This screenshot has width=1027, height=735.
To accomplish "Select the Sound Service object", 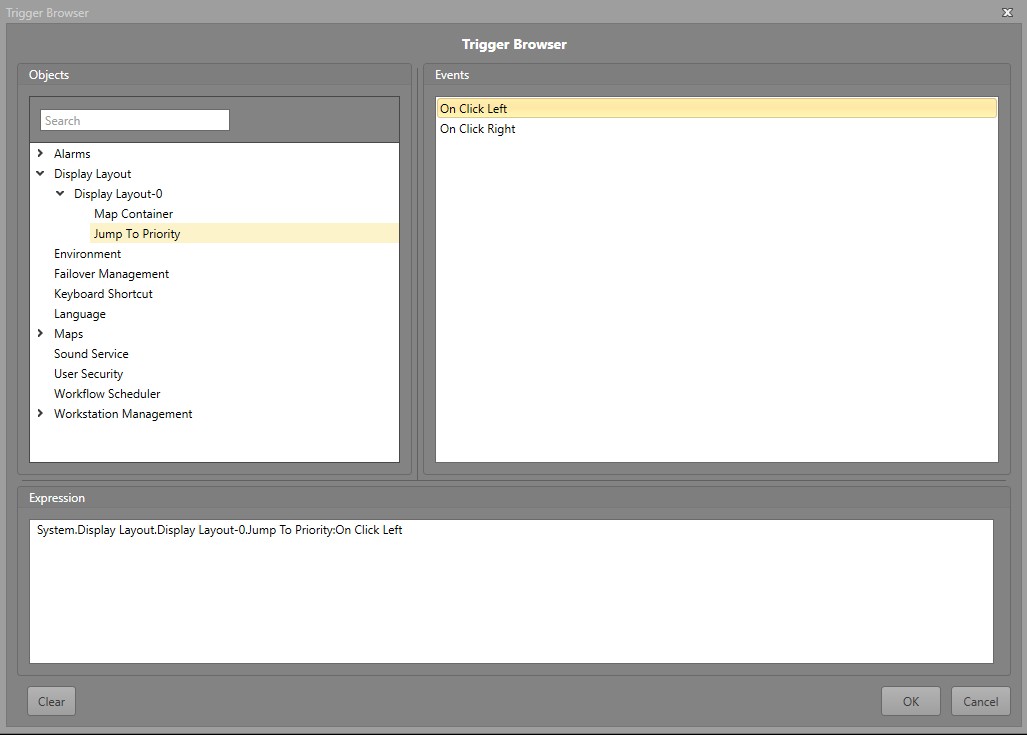I will [91, 354].
